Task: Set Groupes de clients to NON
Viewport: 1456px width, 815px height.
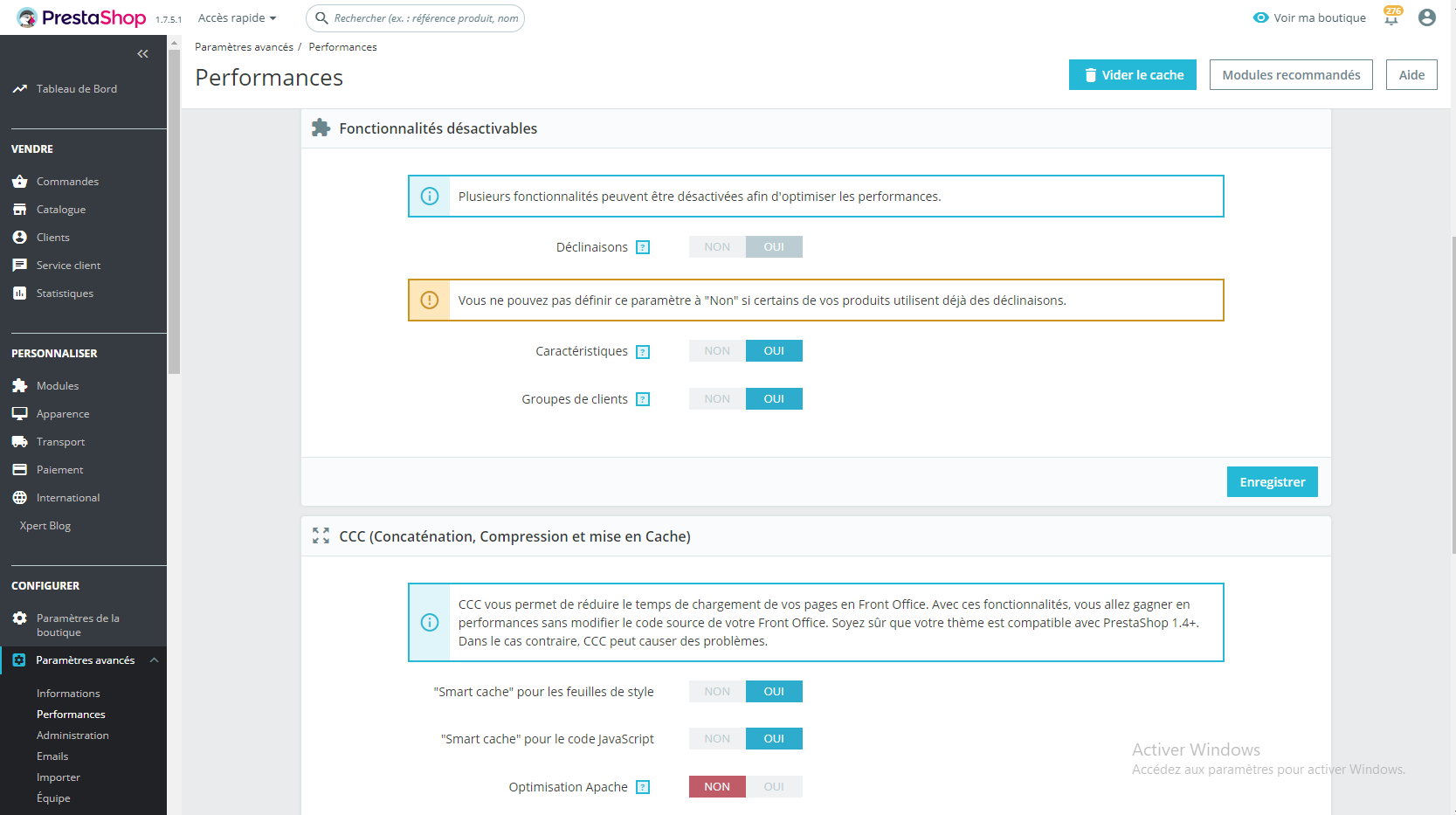Action: coord(717,399)
